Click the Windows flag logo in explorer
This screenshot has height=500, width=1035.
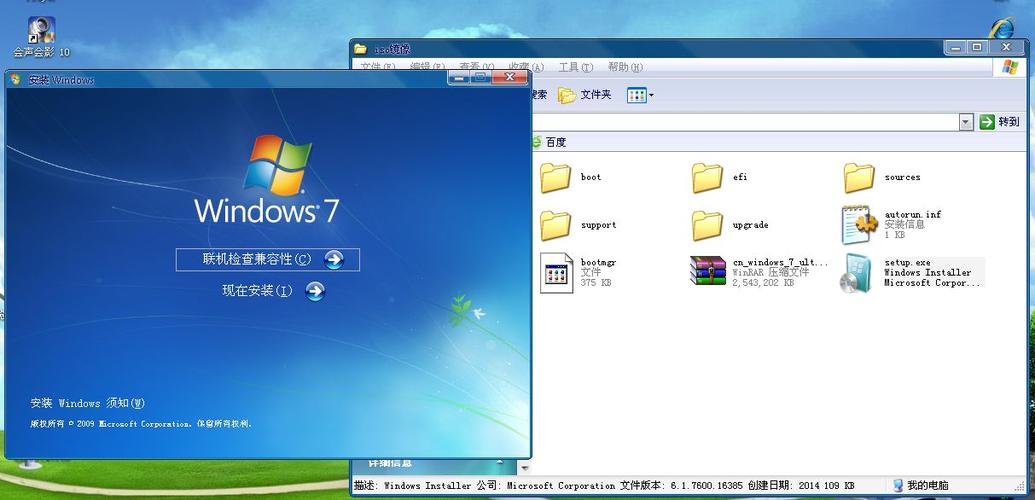pyautogui.click(x=1010, y=67)
